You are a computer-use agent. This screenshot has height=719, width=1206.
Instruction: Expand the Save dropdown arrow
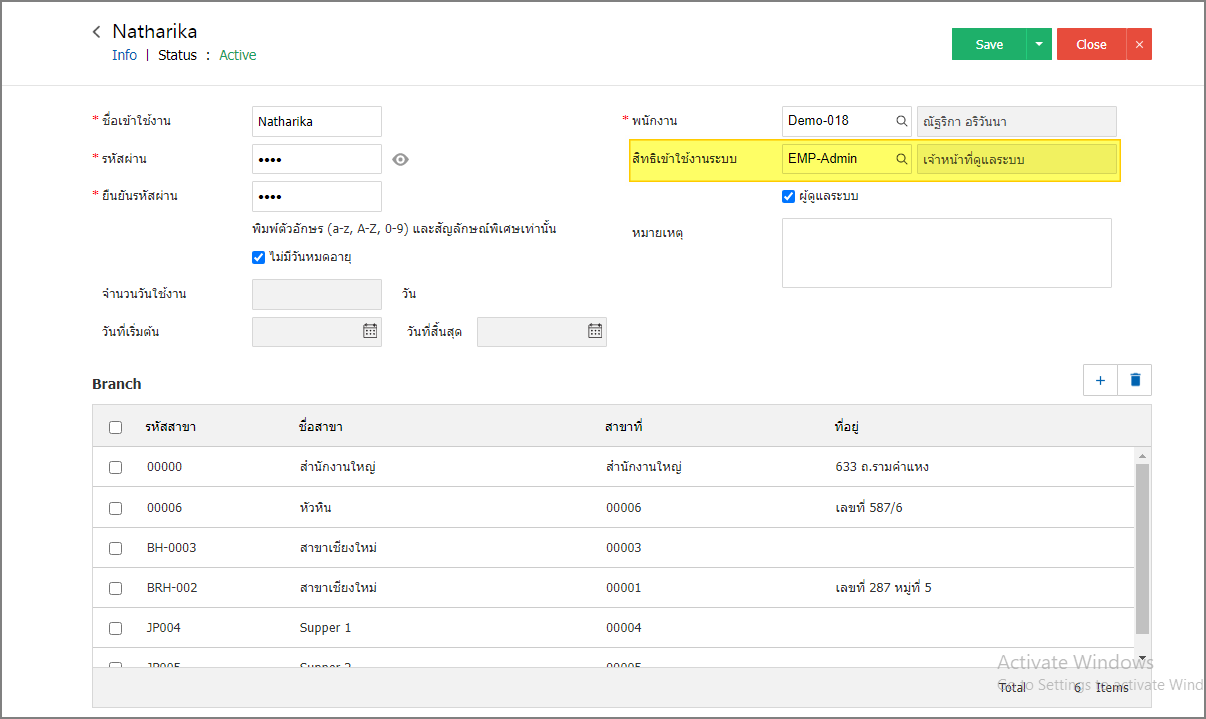click(x=1039, y=44)
